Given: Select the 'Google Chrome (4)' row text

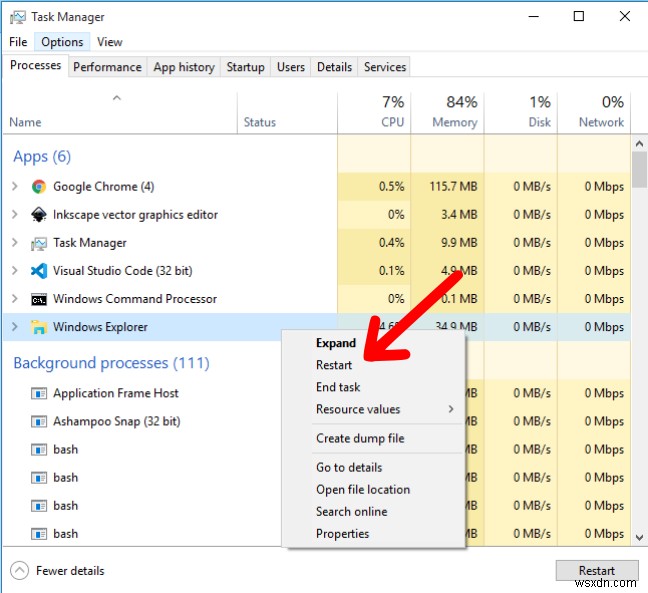Looking at the screenshot, I should [104, 187].
